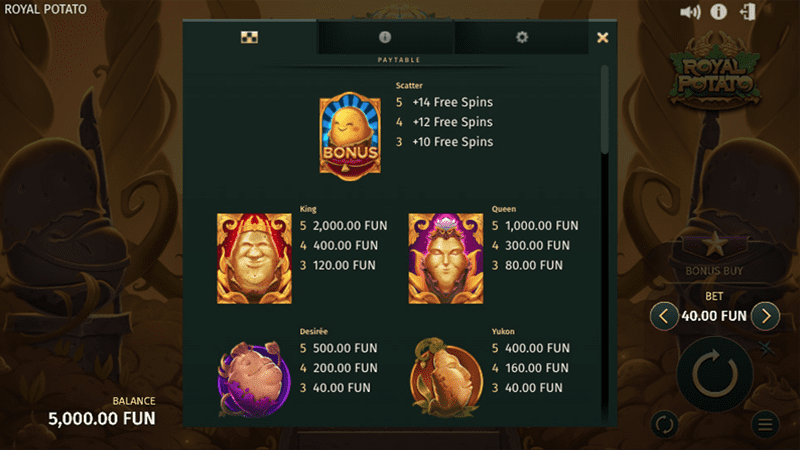Switch to the Paytable checkered tab

click(249, 37)
